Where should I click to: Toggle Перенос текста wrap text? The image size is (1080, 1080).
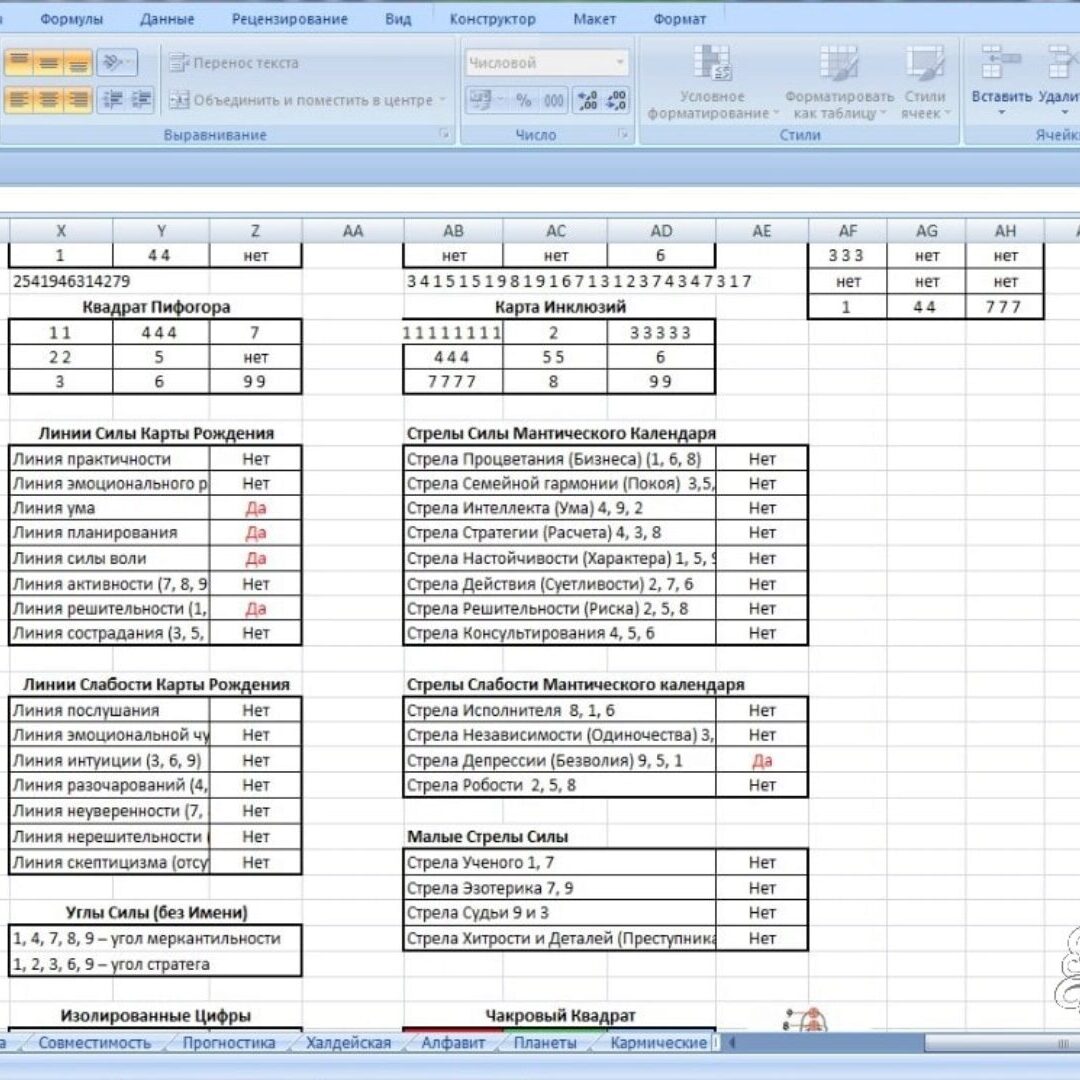tap(234, 62)
